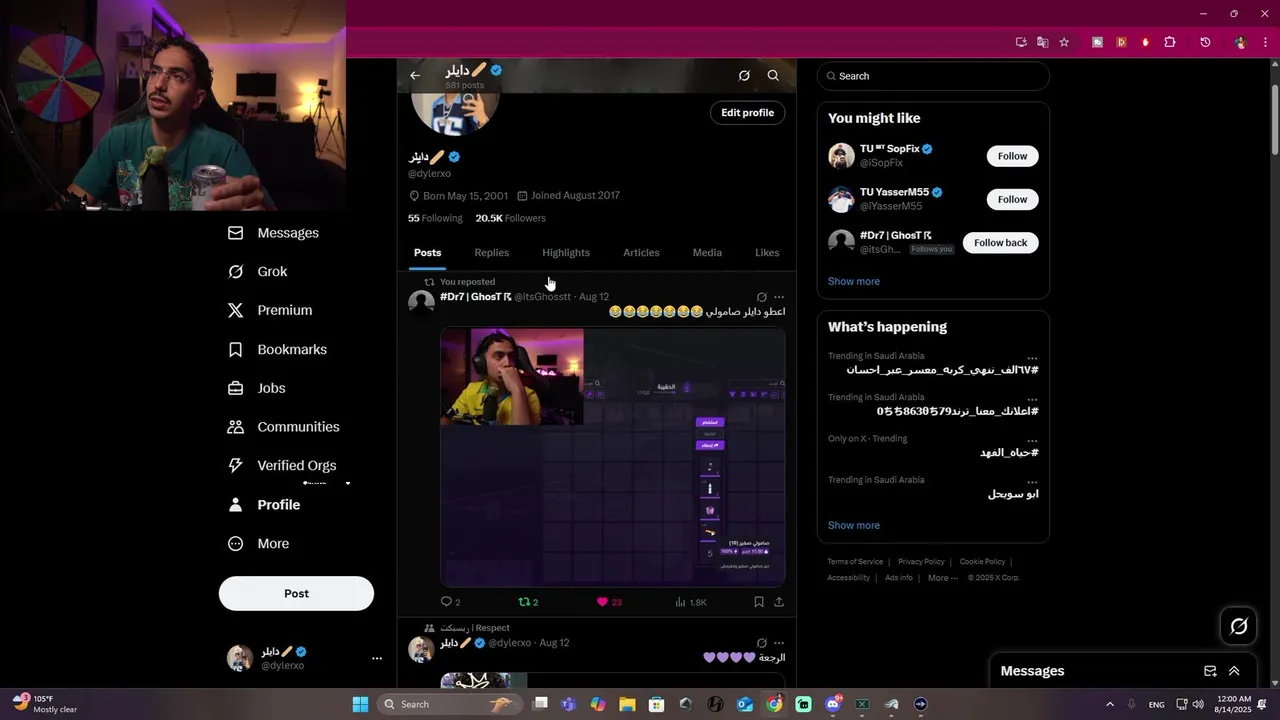Open Grok from the sidebar
1280x720 pixels.
click(x=257, y=272)
